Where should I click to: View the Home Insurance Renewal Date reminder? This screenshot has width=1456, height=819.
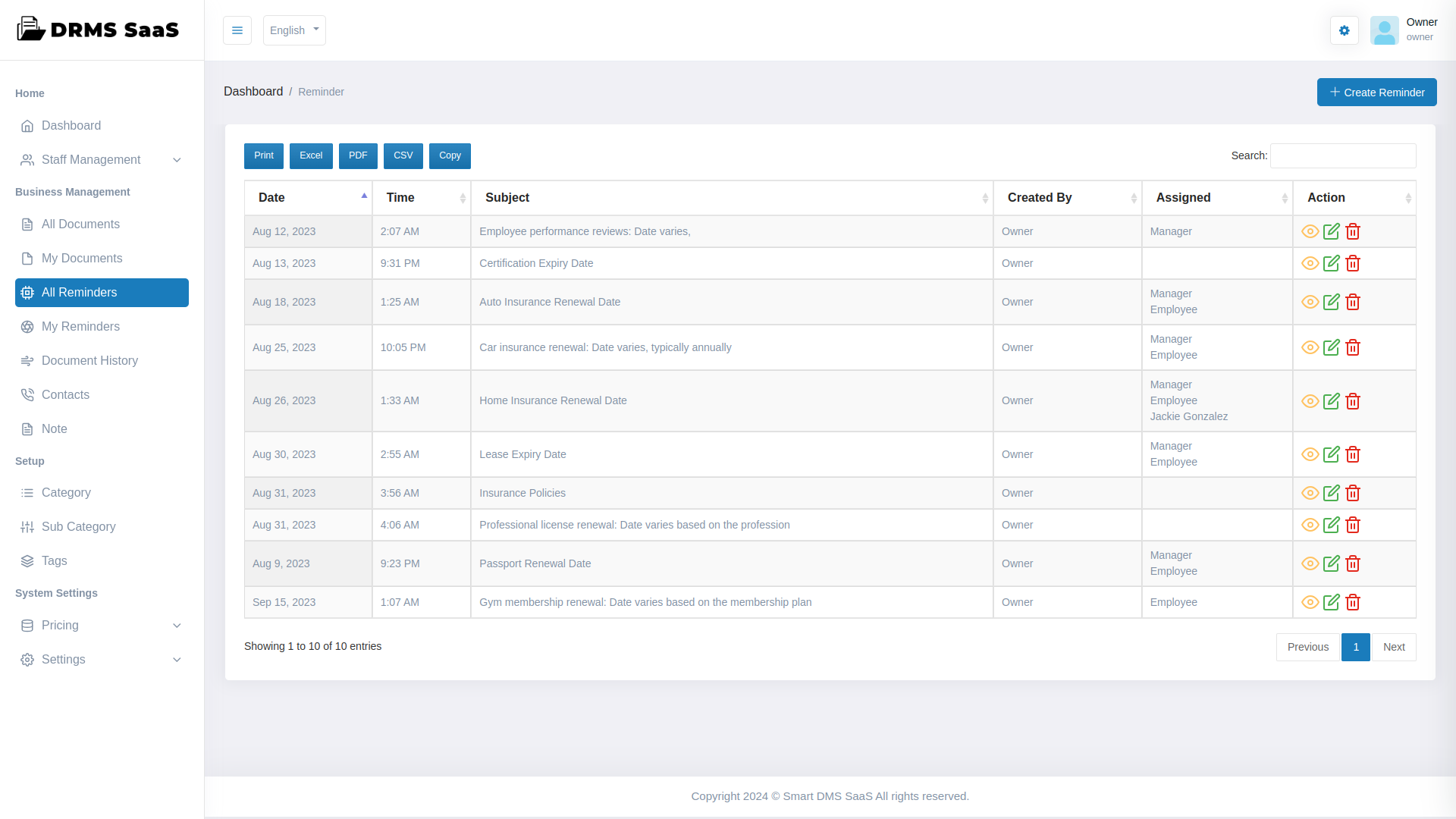point(1310,401)
